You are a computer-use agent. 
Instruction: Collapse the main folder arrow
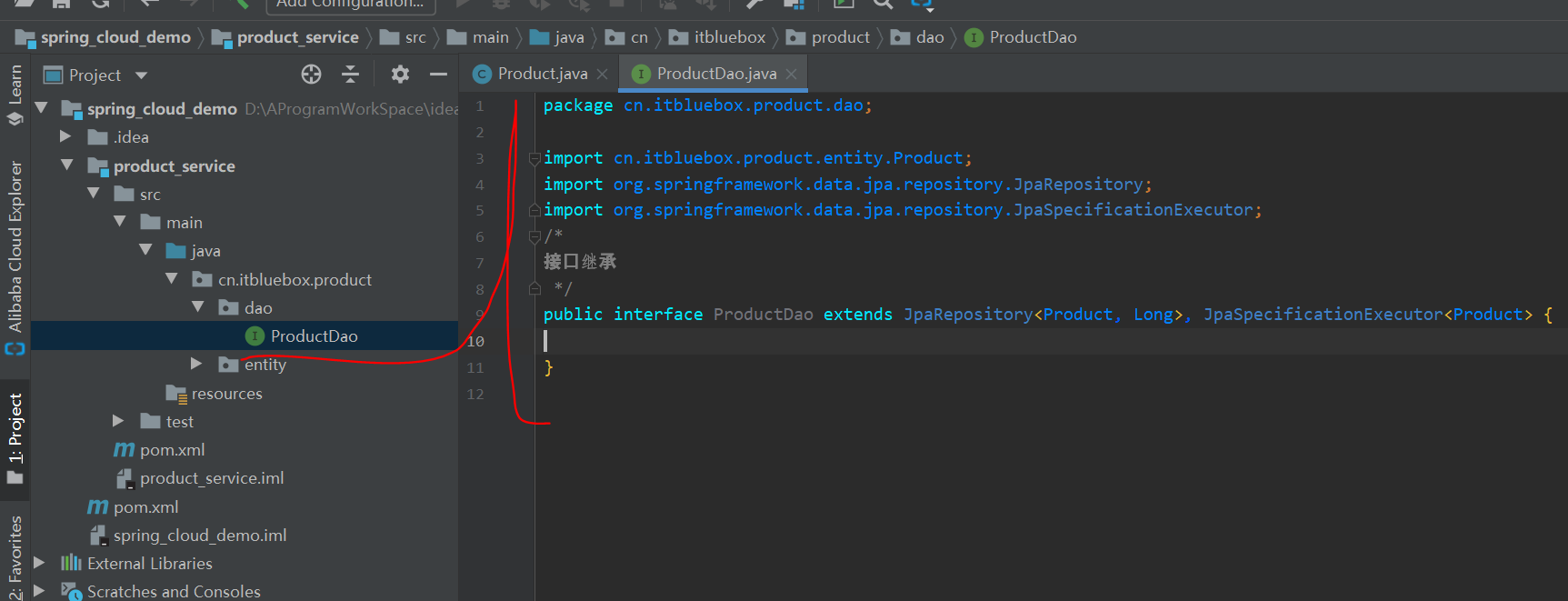pyautogui.click(x=120, y=221)
